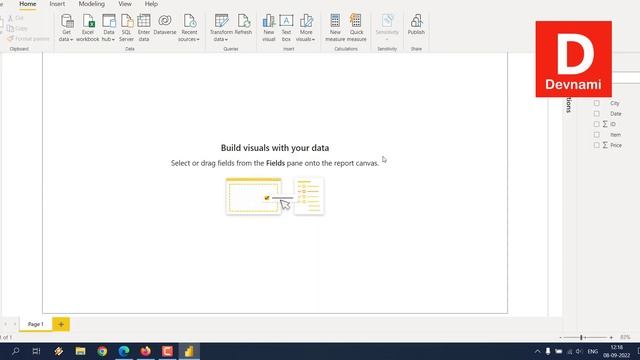Adjust the zoom slider handle
The width and height of the screenshot is (640, 360).
click(x=581, y=338)
